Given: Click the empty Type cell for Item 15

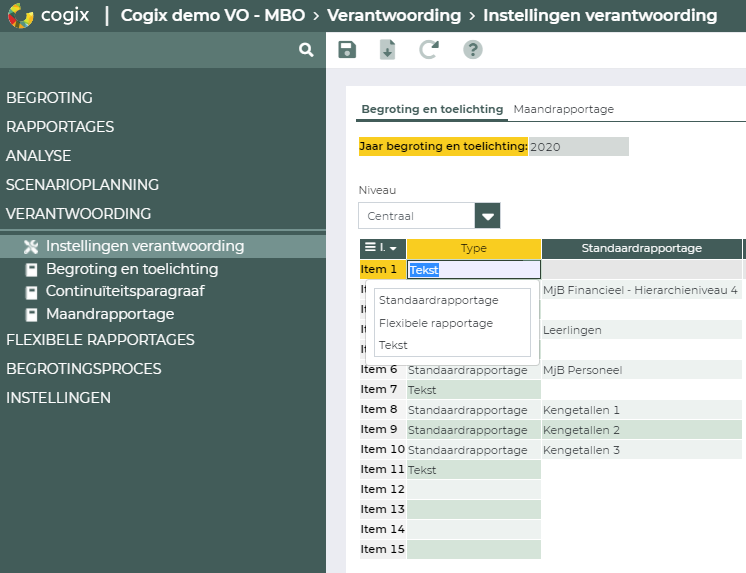Looking at the screenshot, I should (x=474, y=549).
